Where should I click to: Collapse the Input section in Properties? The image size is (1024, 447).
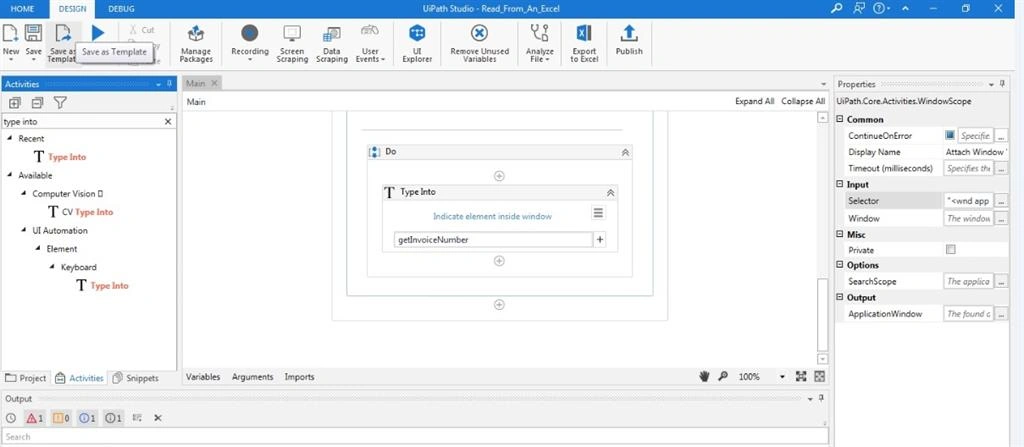(840, 185)
